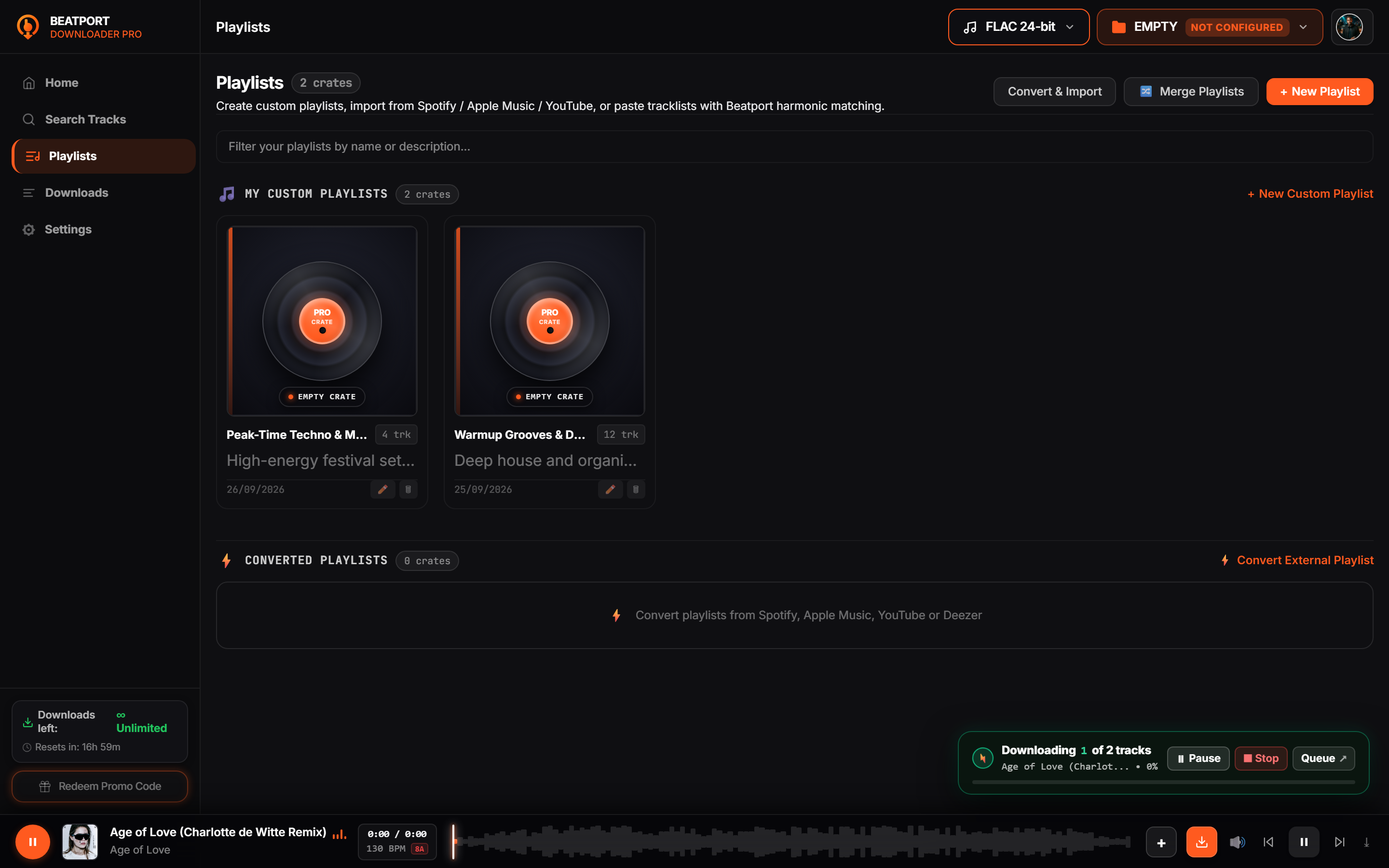Open the user profile avatar
This screenshot has width=1389, height=868.
coord(1349,27)
